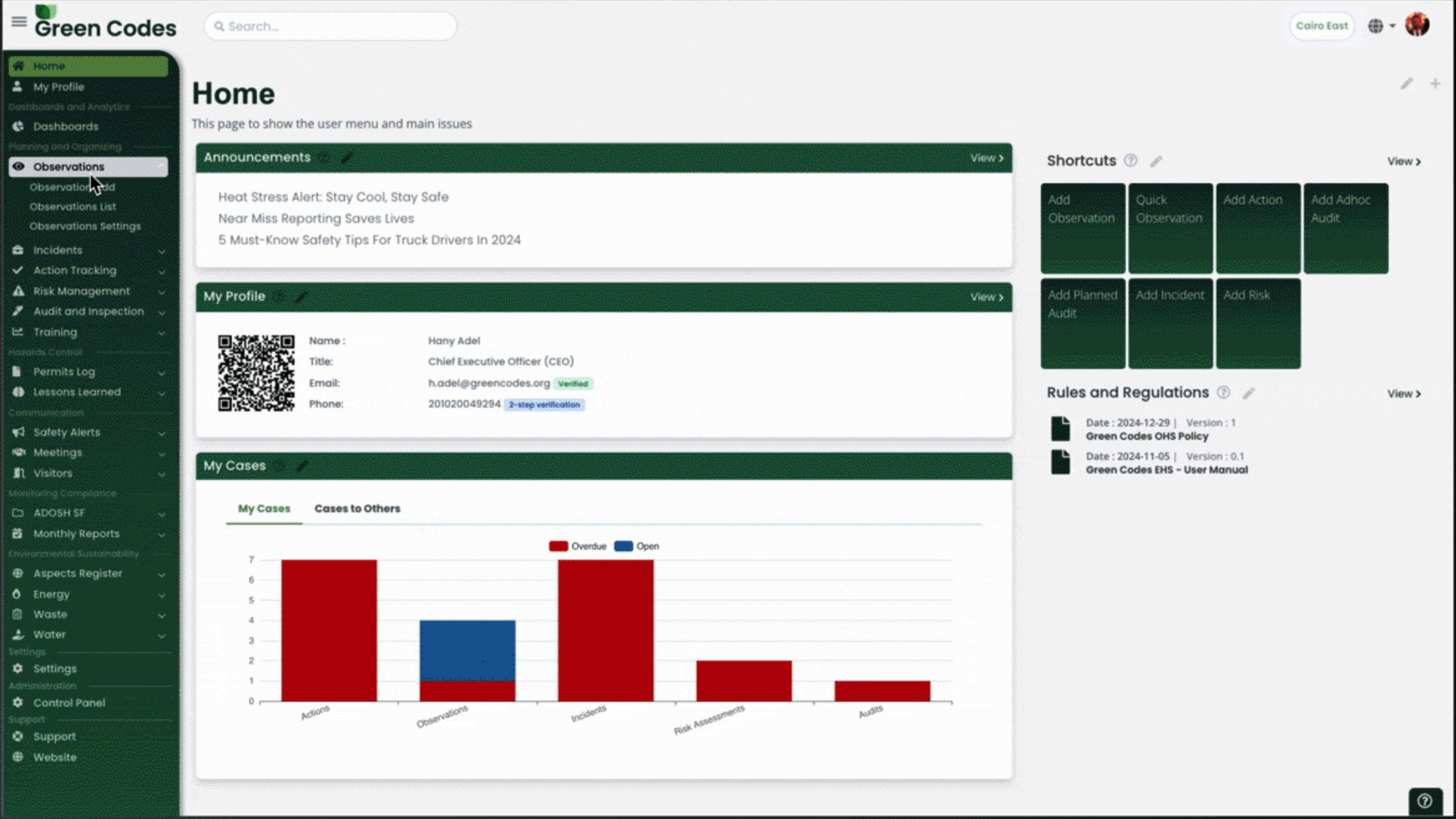Edit Shortcuts with the pencil icon
The height and width of the screenshot is (819, 1456).
point(1156,161)
